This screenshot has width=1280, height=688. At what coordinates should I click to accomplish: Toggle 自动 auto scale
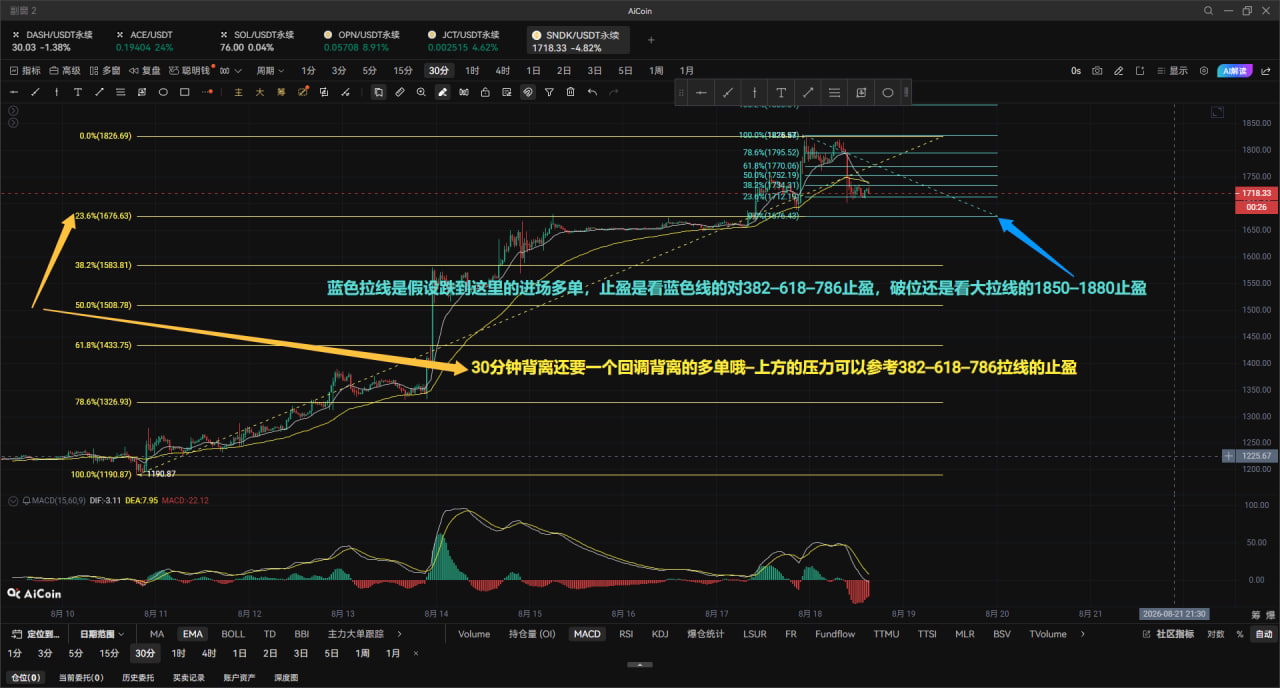click(x=1264, y=634)
